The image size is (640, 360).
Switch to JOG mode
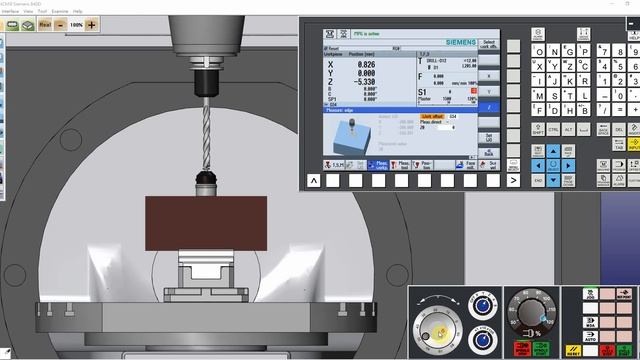pyautogui.click(x=590, y=294)
